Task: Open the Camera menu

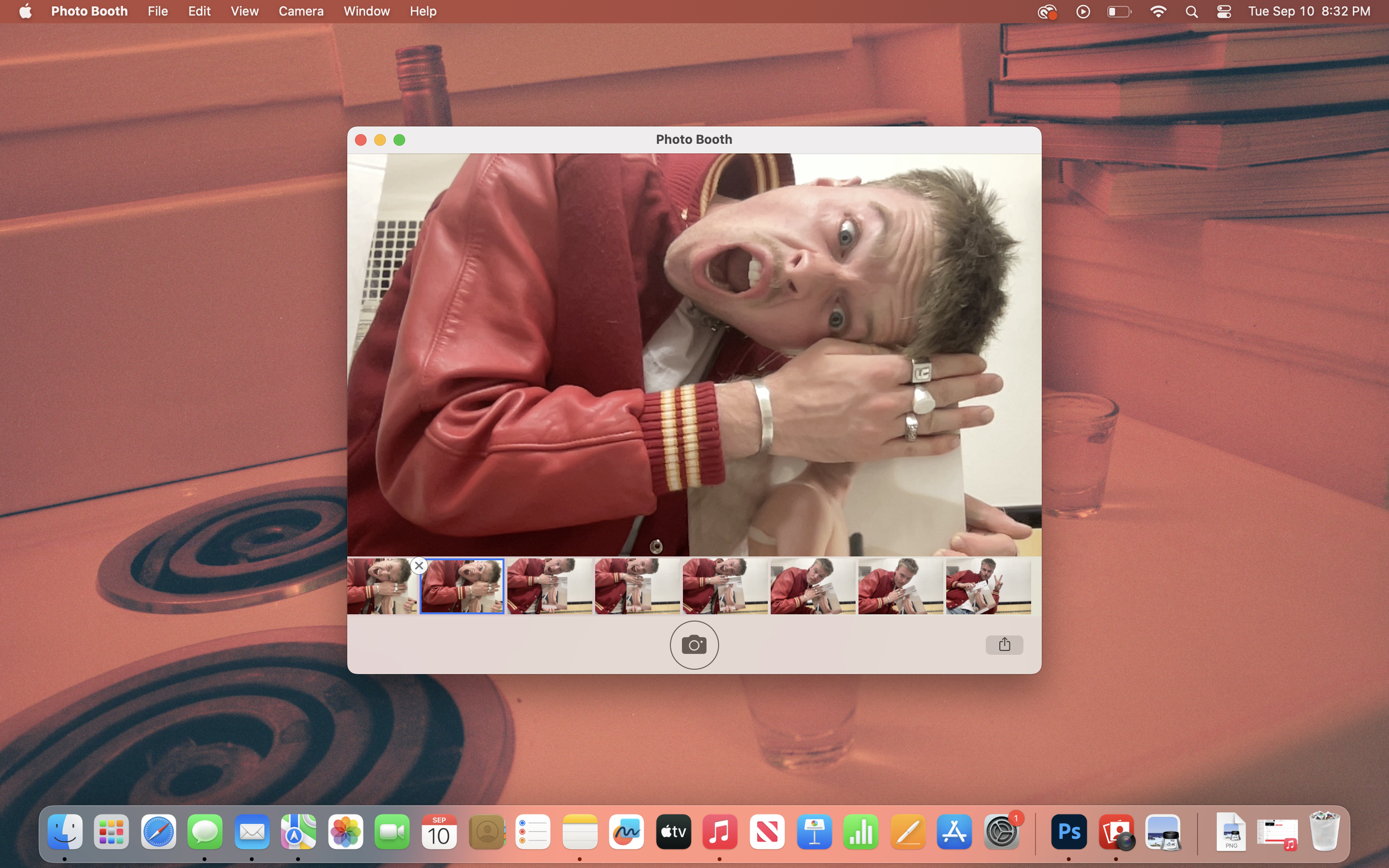Action: click(301, 12)
